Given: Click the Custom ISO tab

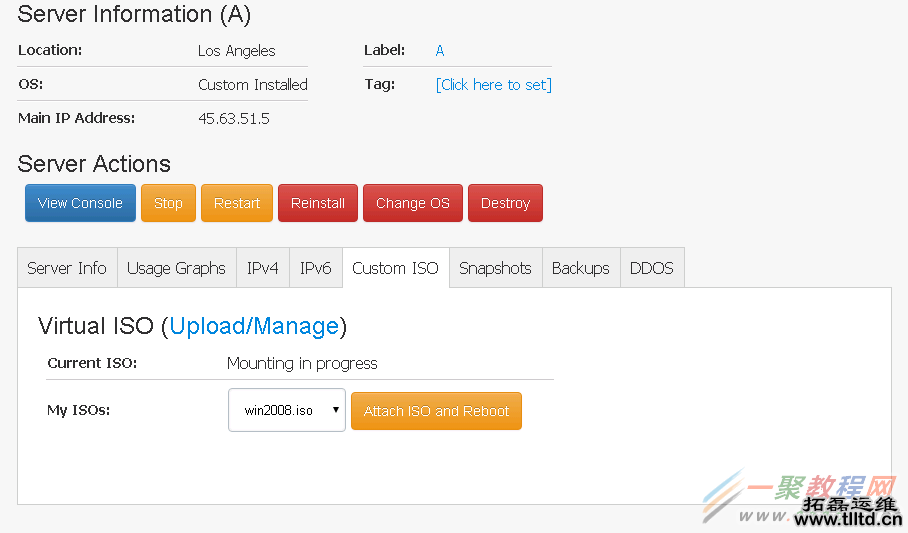Looking at the screenshot, I should (x=395, y=268).
